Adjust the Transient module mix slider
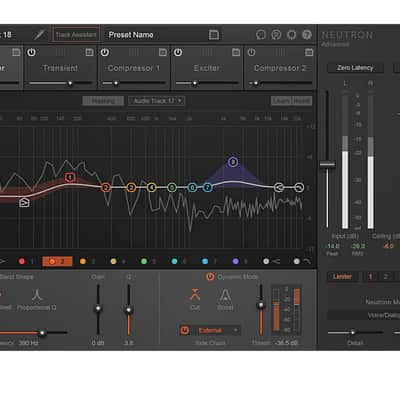400x400 pixels. pyautogui.click(x=60, y=83)
